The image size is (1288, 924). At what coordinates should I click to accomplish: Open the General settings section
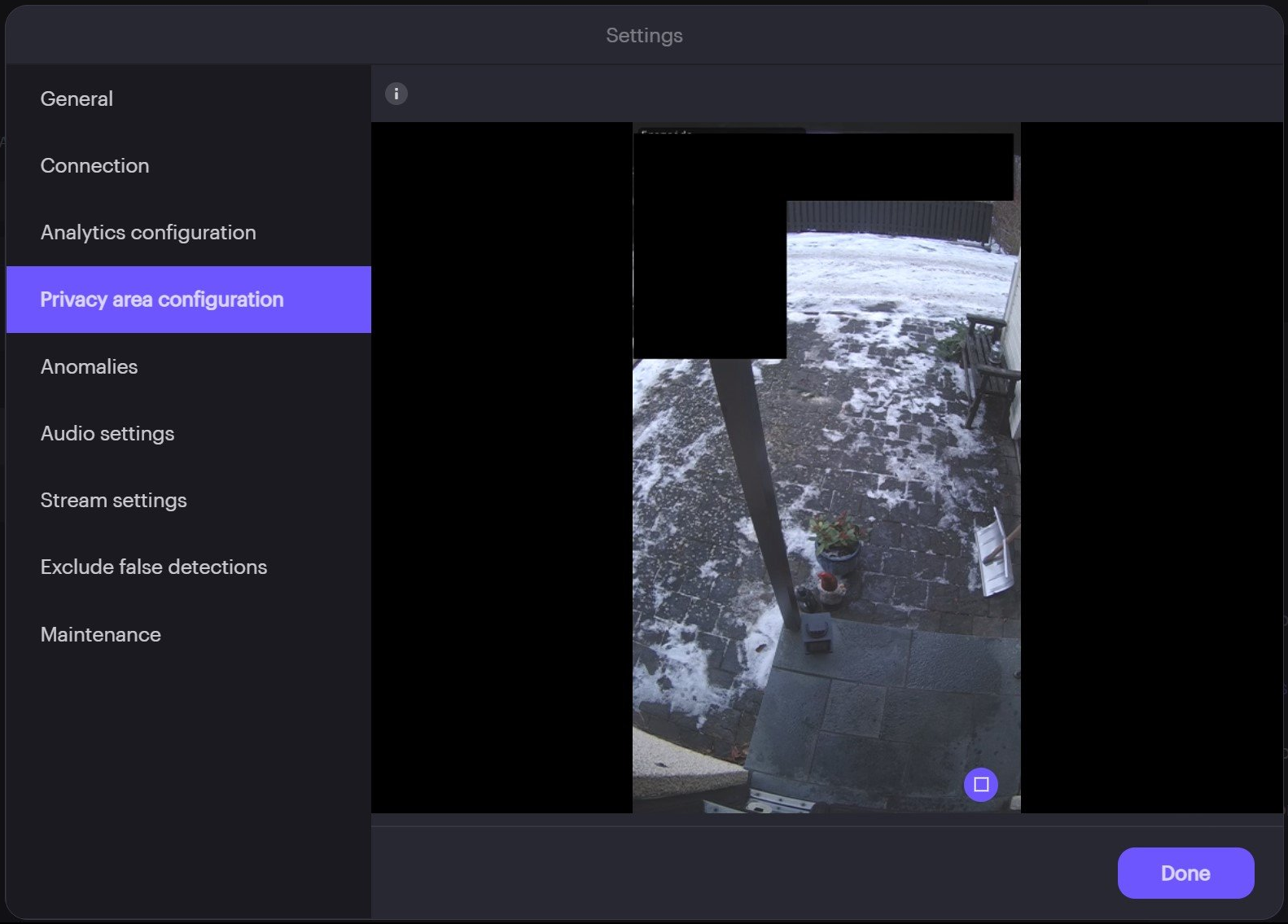click(77, 99)
